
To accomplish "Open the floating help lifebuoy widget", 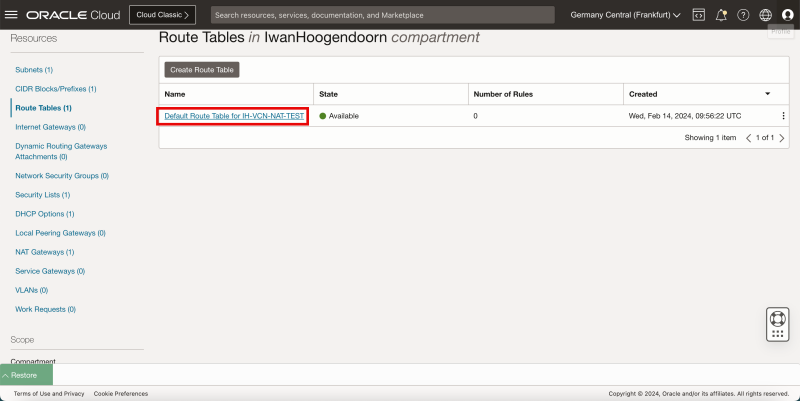I will 778,324.
